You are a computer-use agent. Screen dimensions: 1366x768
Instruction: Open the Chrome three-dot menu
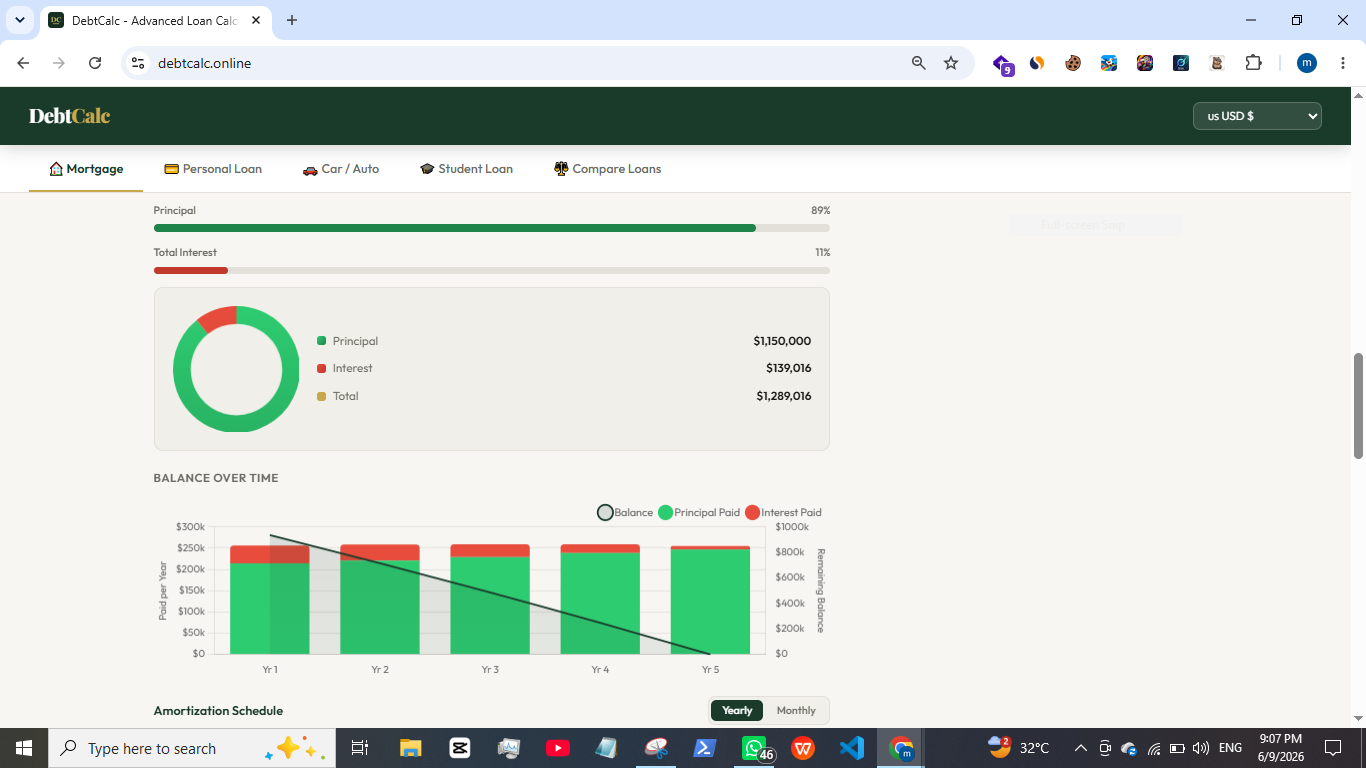pyautogui.click(x=1343, y=63)
